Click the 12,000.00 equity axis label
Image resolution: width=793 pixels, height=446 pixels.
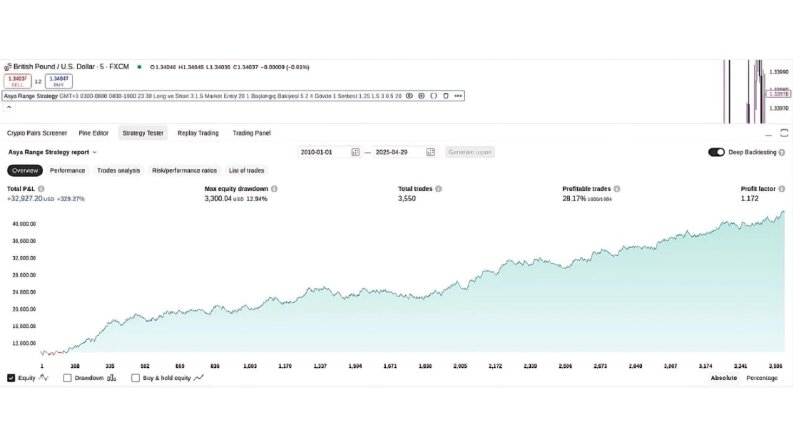(24, 343)
